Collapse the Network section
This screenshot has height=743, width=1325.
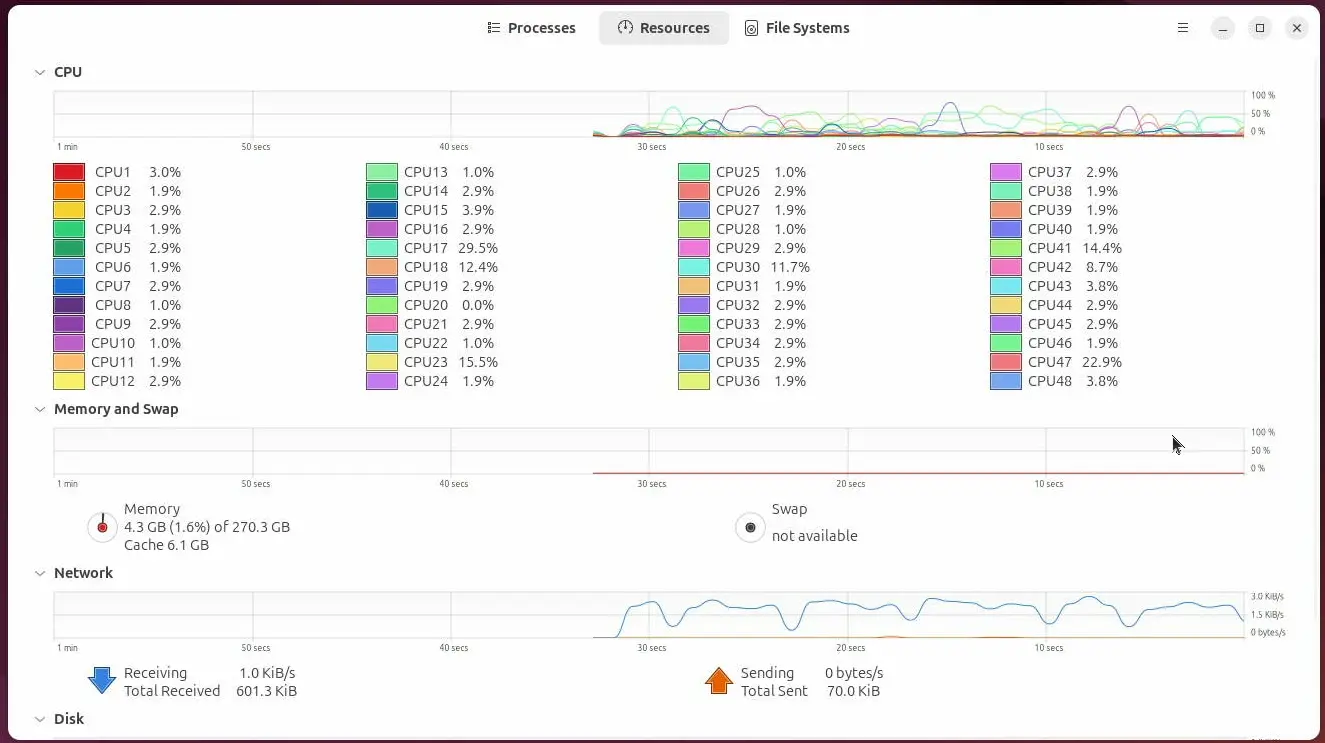[40, 573]
